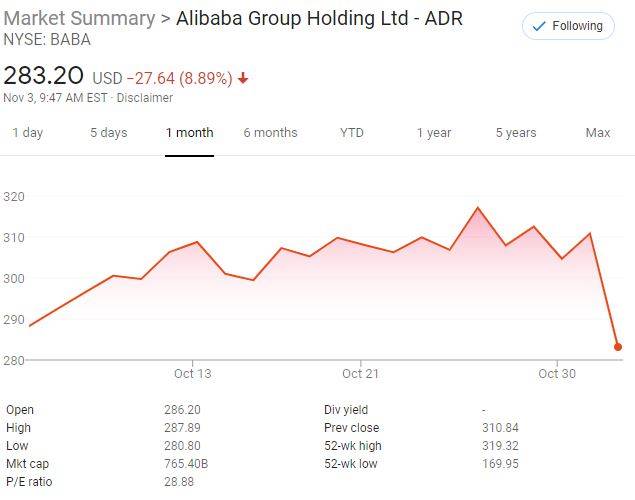Open the Disclaimer link
This screenshot has height=500, width=635.
(145, 98)
